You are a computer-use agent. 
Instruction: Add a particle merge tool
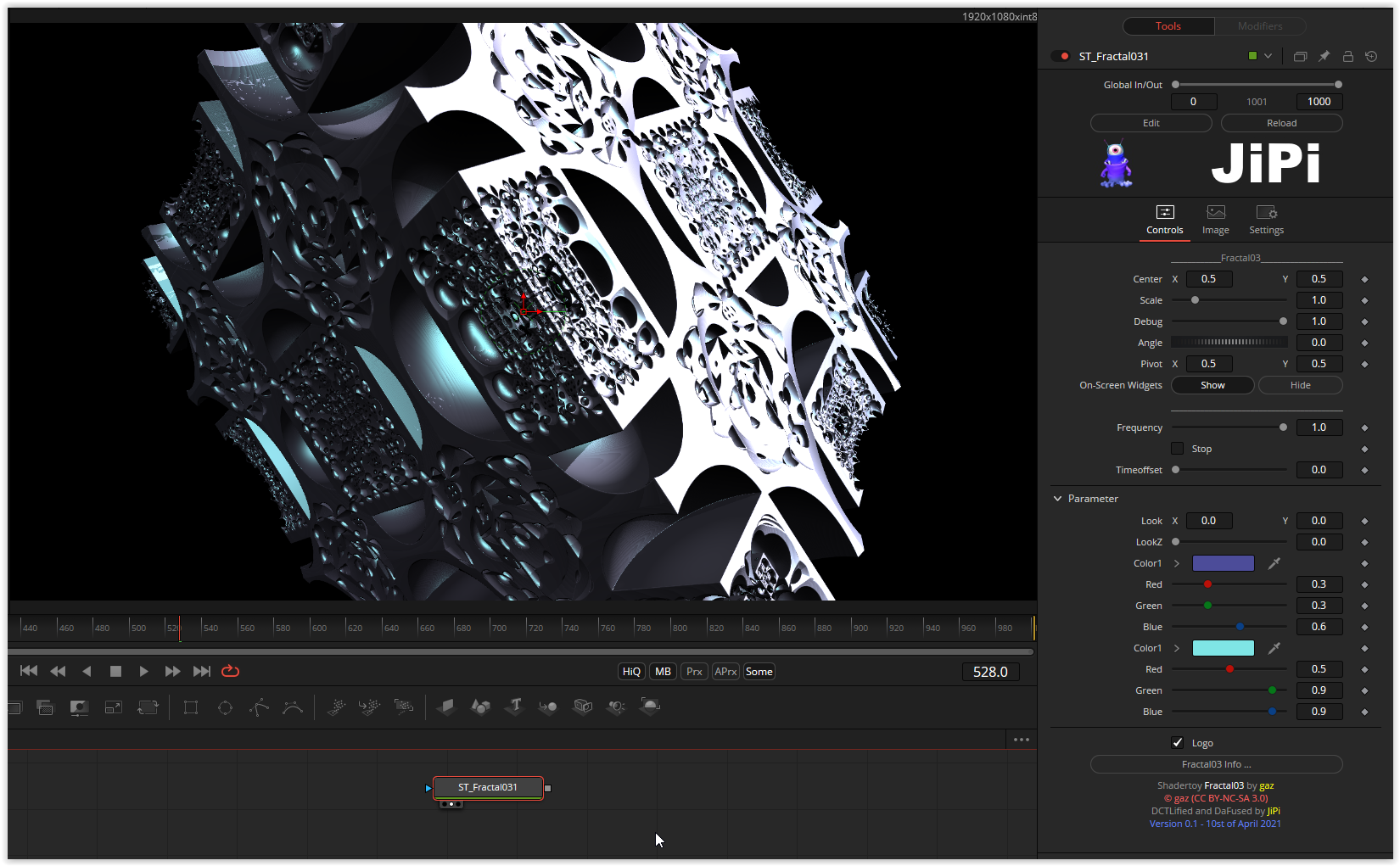[370, 707]
